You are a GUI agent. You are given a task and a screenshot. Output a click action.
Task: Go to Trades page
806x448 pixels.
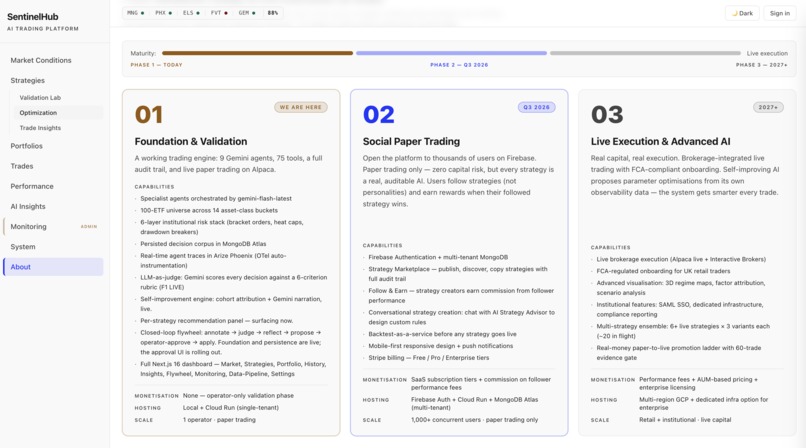(x=22, y=166)
